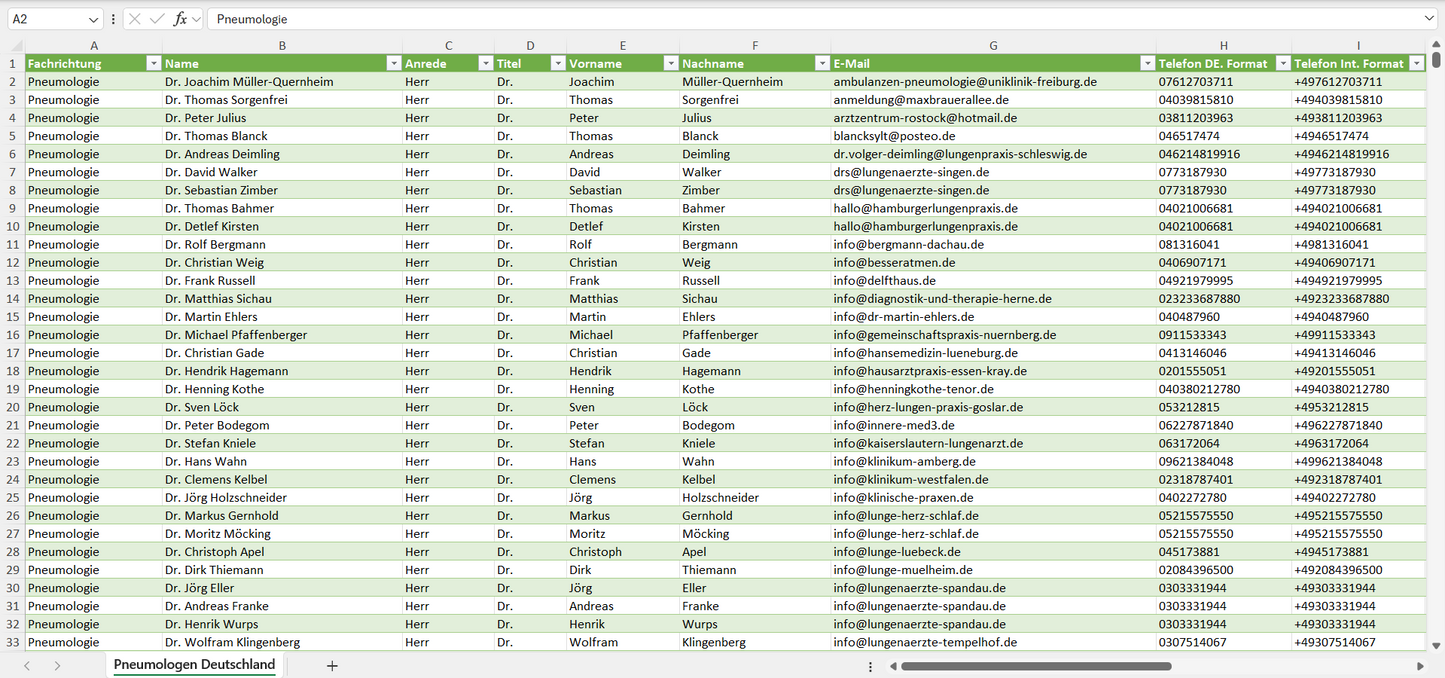Select email 'info@bergmann-dachau.de'
1445x678 pixels.
(x=993, y=244)
